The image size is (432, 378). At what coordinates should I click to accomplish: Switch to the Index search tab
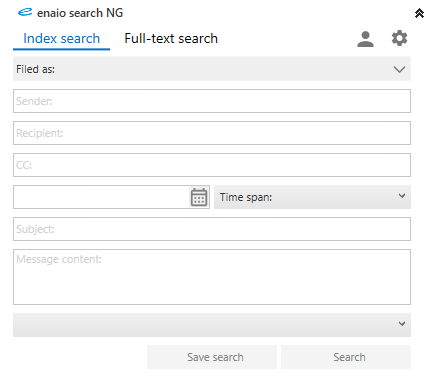pos(62,39)
